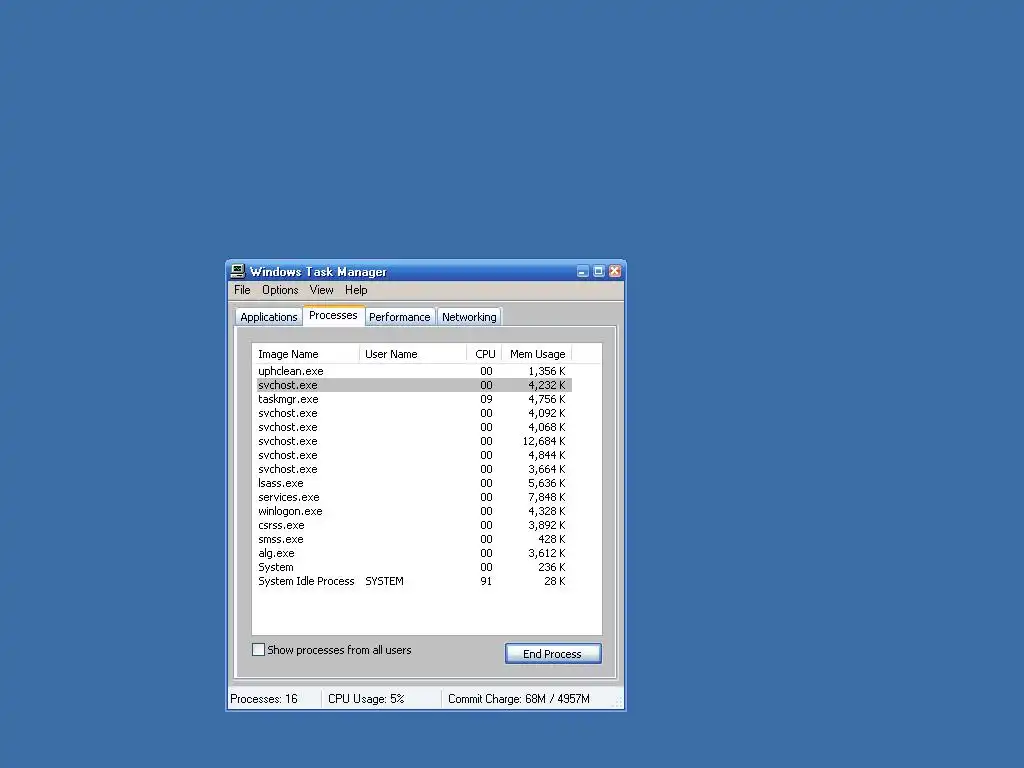The height and width of the screenshot is (768, 1024).
Task: Select svchost.exe using 3,664 K
Action: pyautogui.click(x=414, y=470)
